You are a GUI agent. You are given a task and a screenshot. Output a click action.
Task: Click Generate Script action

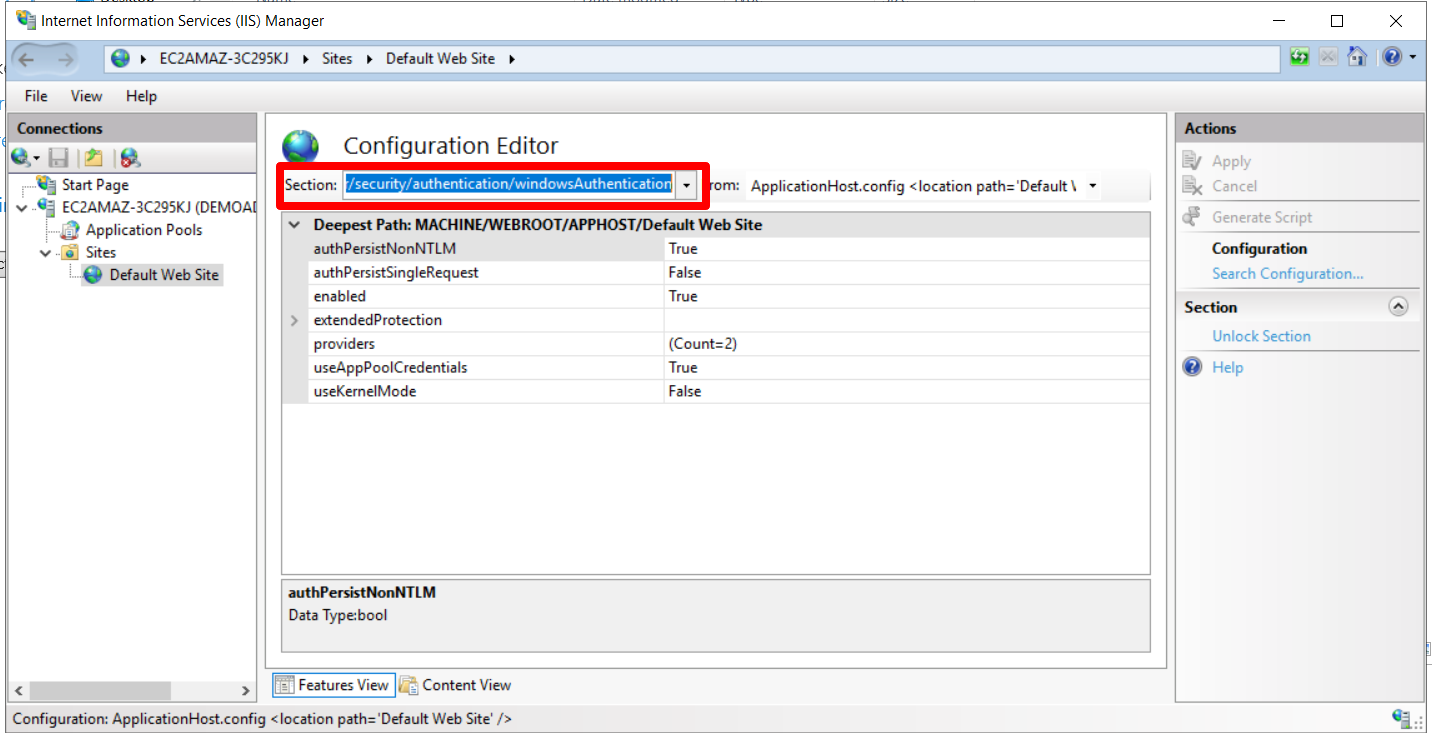(1262, 217)
